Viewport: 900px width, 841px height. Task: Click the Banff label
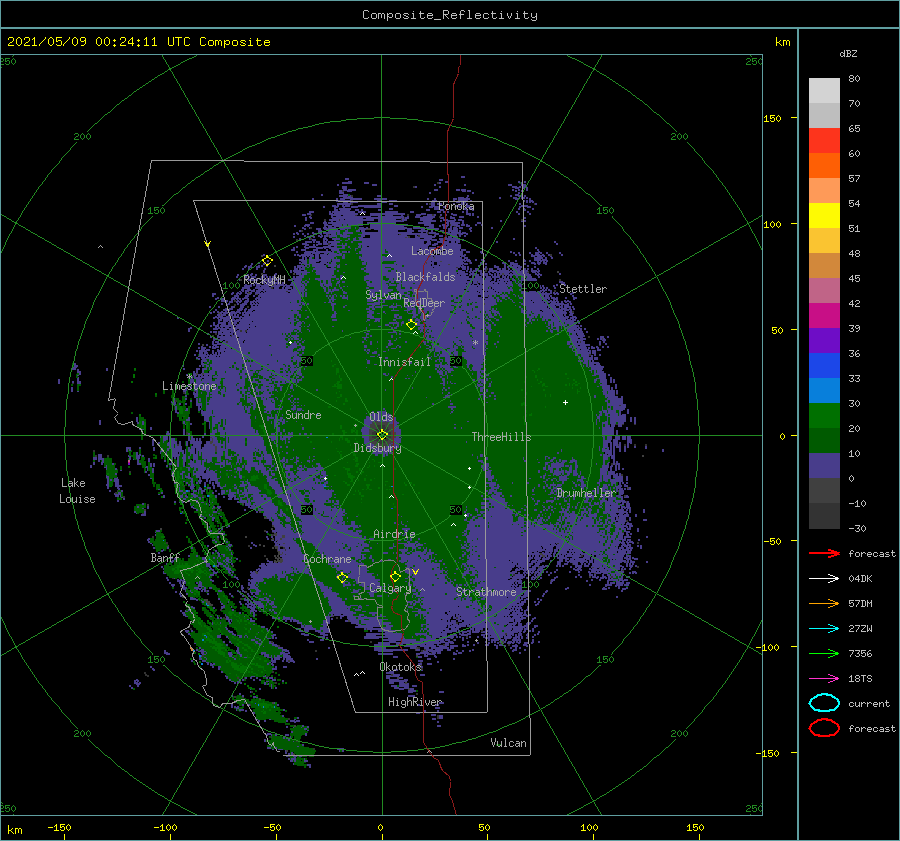coord(165,557)
